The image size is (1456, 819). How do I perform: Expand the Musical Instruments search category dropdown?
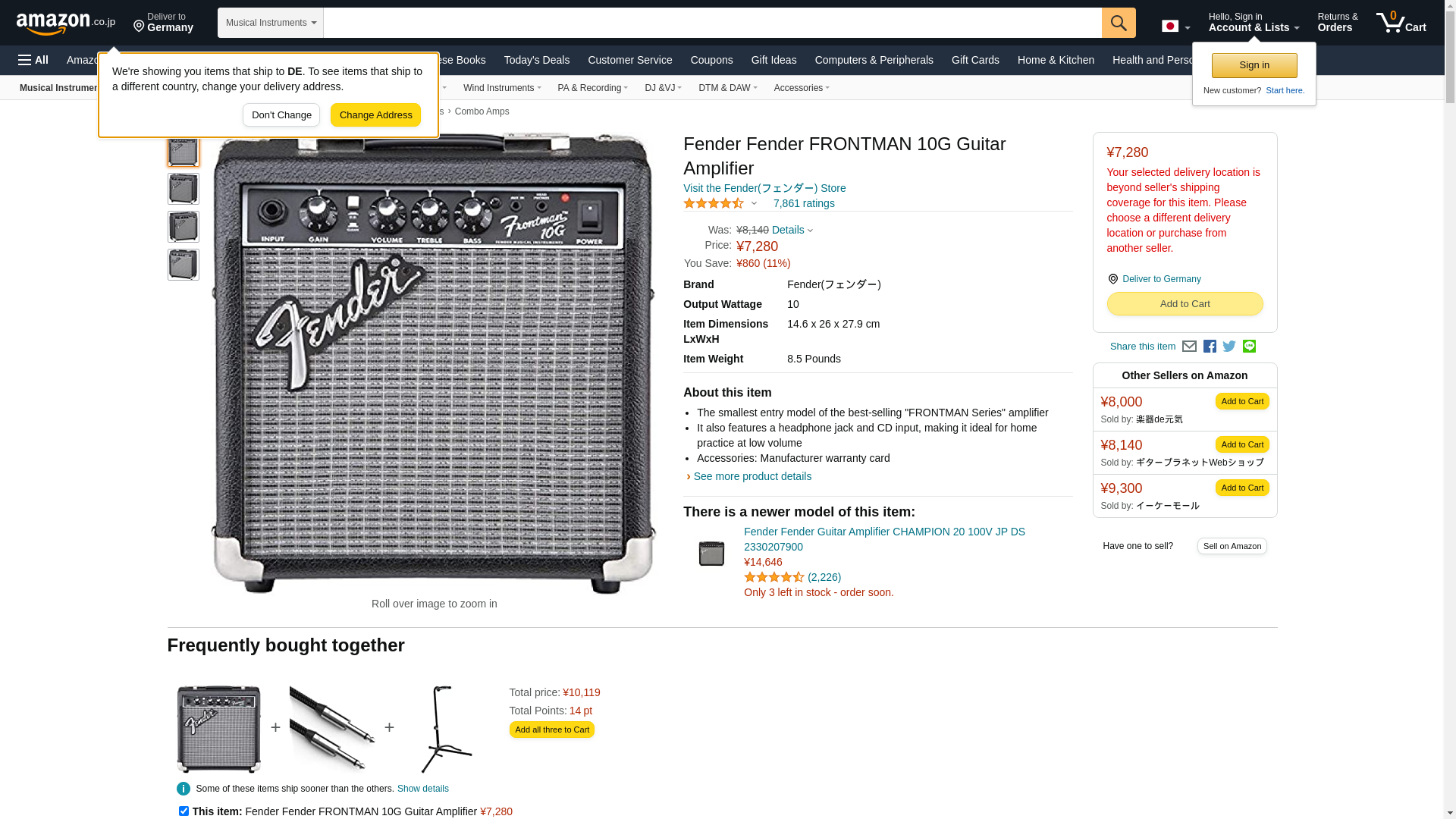pos(270,23)
